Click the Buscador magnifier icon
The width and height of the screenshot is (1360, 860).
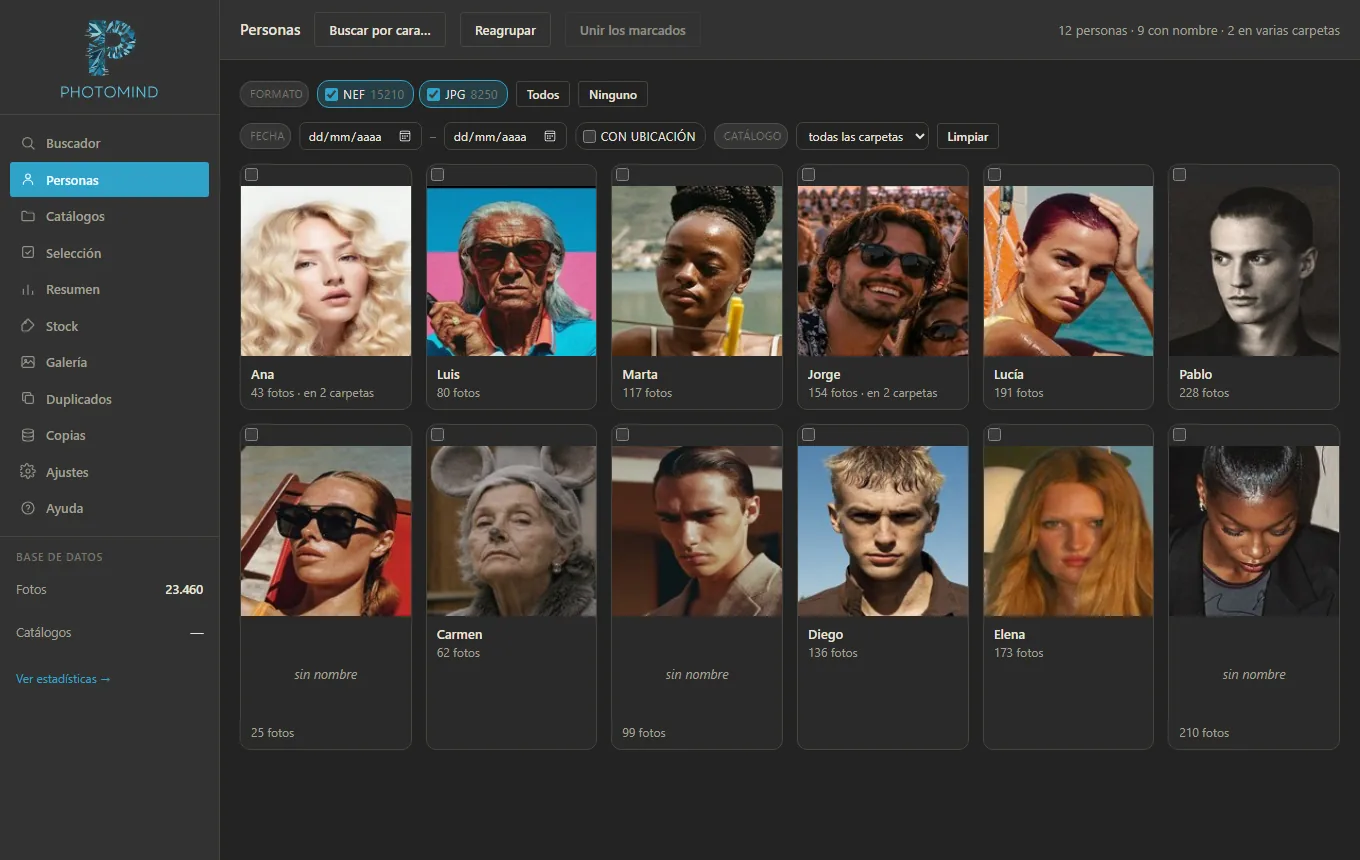(28, 143)
